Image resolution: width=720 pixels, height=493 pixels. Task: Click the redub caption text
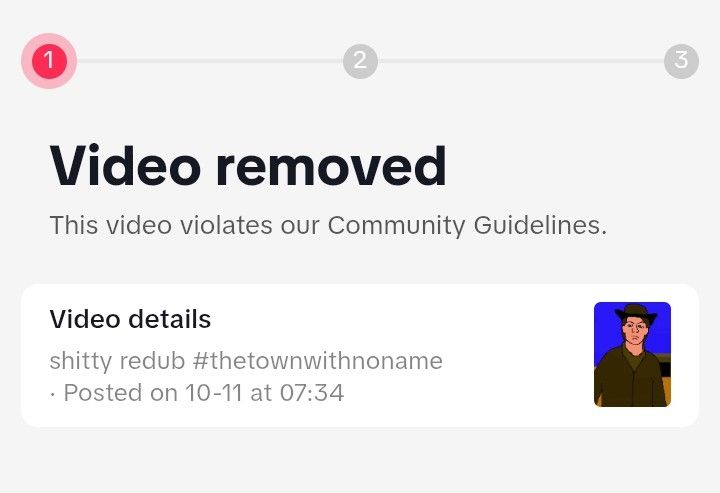(x=246, y=361)
